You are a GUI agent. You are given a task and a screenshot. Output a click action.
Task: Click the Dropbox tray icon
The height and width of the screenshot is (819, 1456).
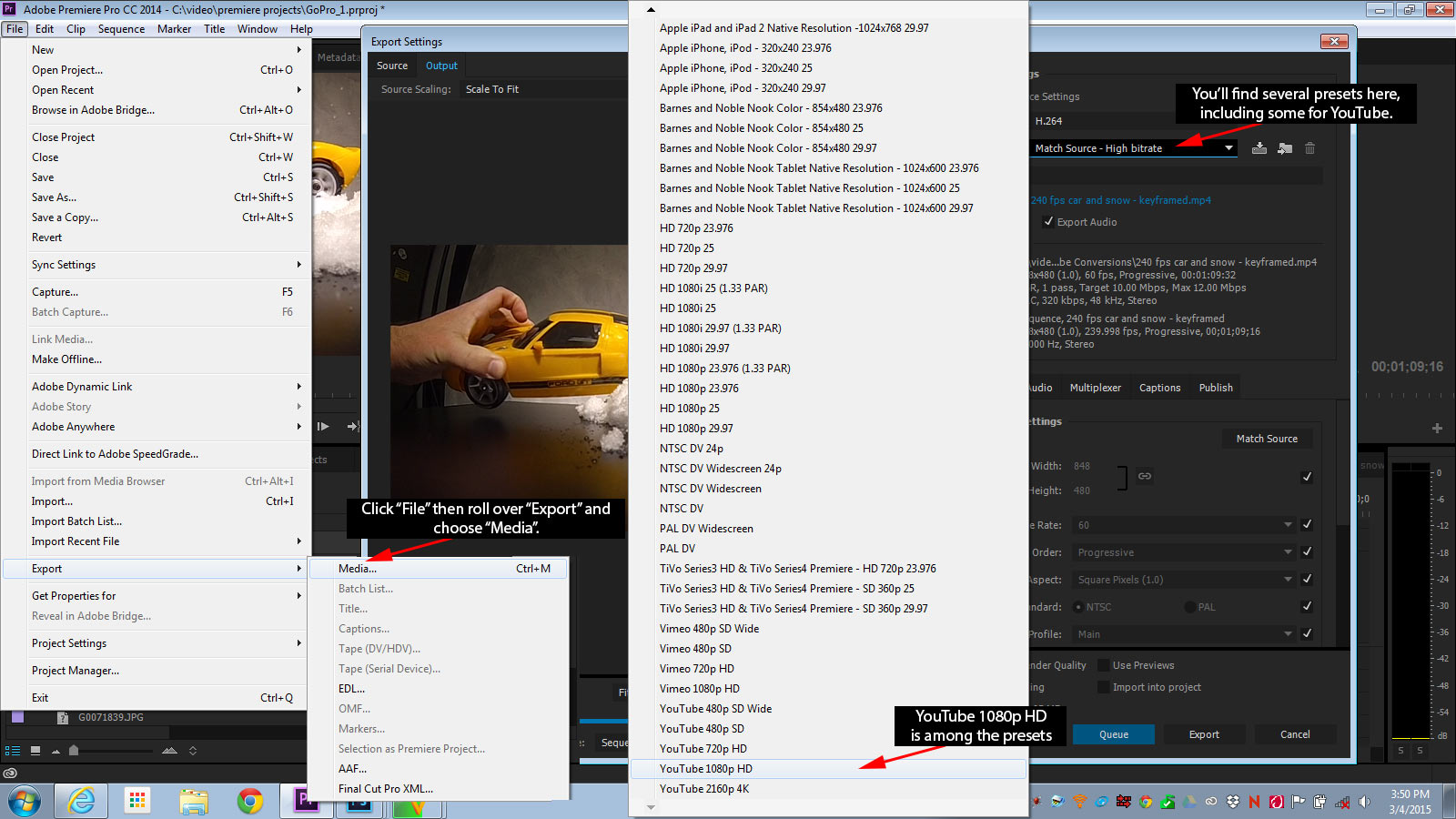coord(1233,802)
